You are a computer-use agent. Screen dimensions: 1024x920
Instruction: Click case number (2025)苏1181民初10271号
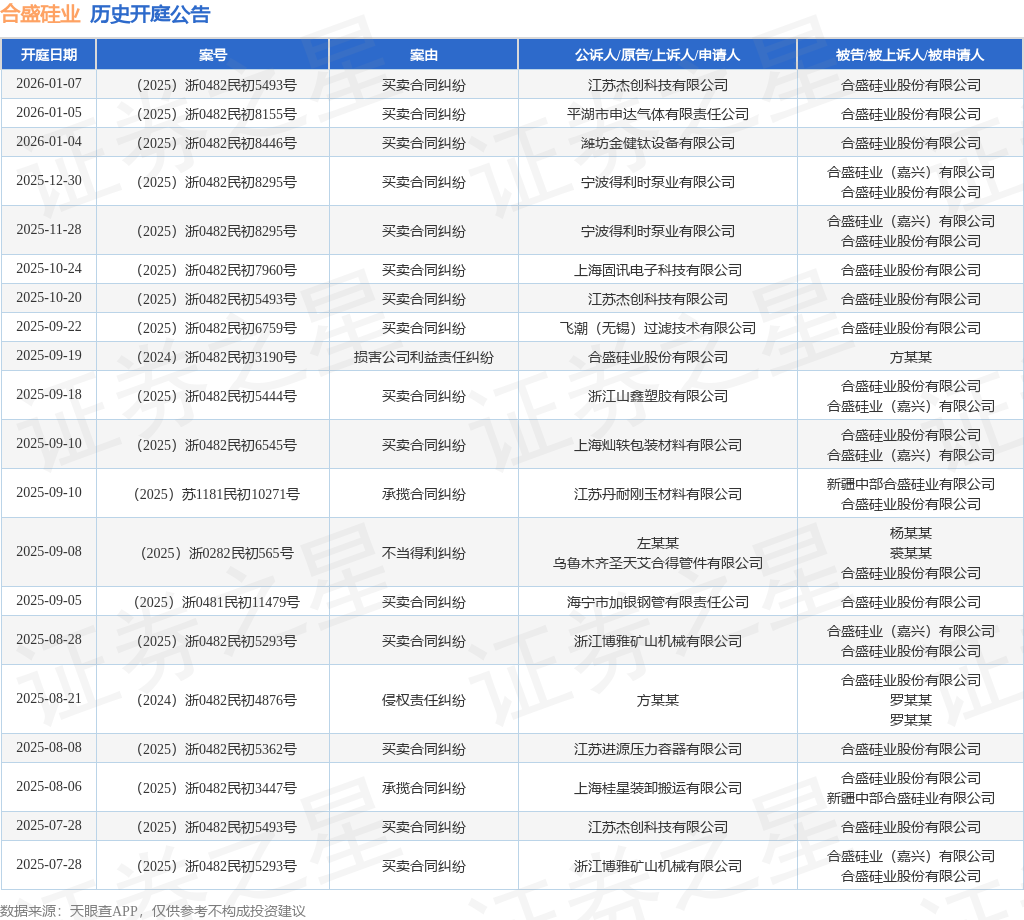[216, 494]
